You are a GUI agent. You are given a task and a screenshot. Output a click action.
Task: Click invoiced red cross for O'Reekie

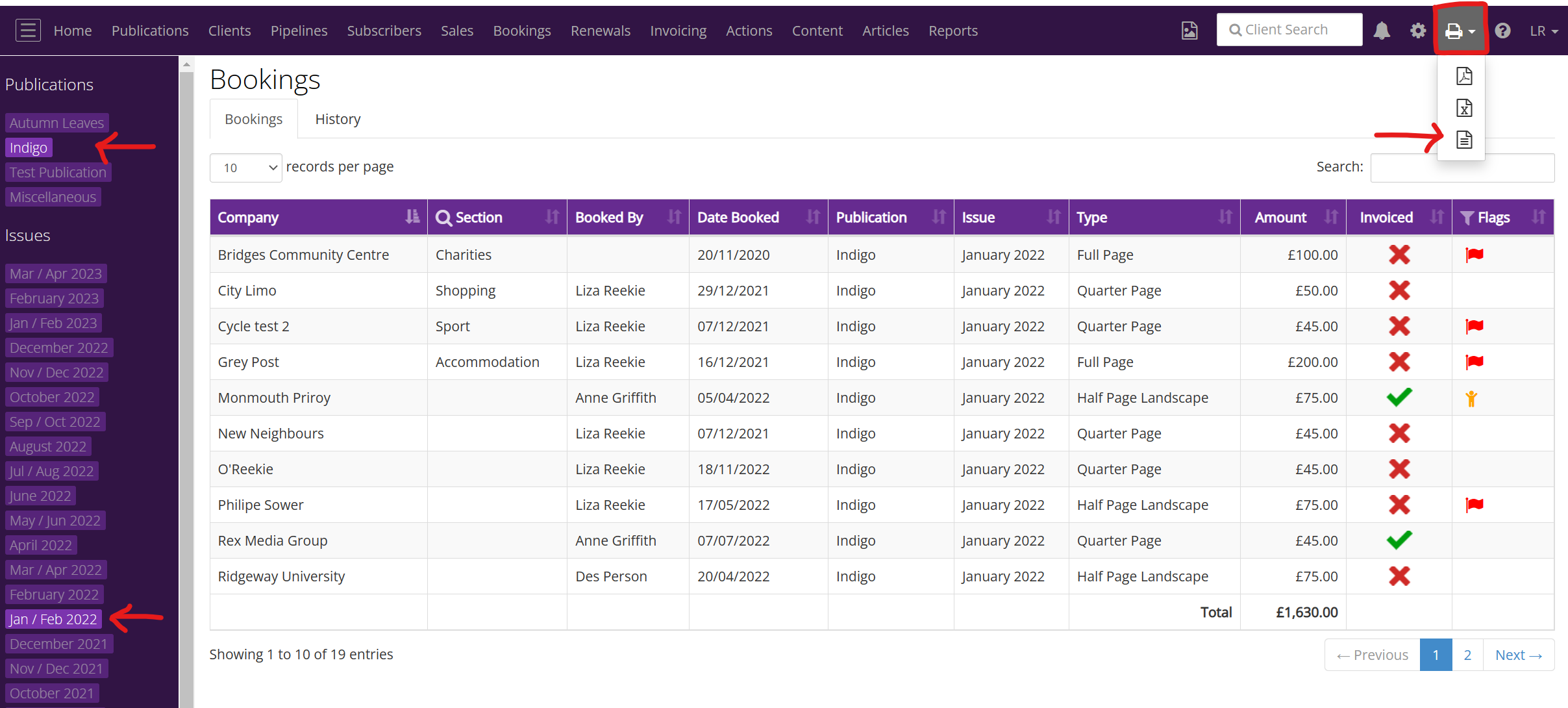pyautogui.click(x=1399, y=469)
